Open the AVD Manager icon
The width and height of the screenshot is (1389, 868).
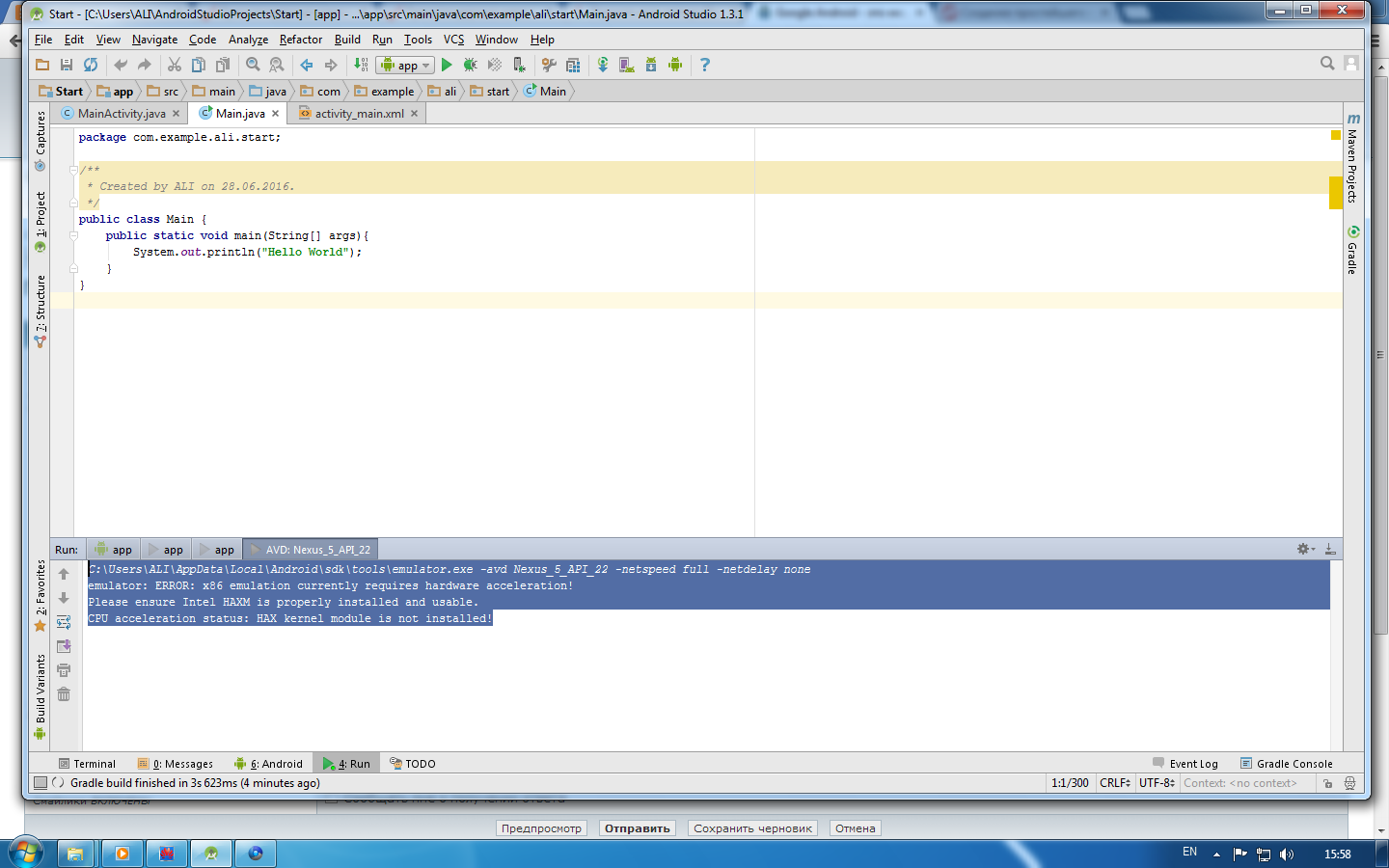click(627, 65)
